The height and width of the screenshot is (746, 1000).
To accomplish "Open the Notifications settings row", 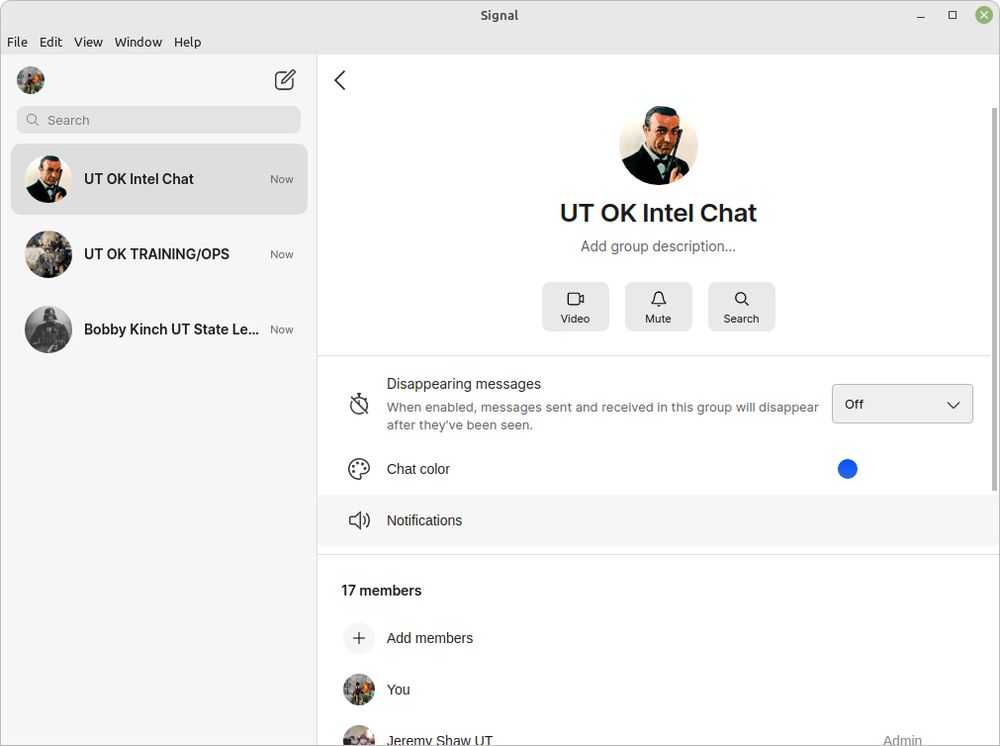I will (x=658, y=520).
